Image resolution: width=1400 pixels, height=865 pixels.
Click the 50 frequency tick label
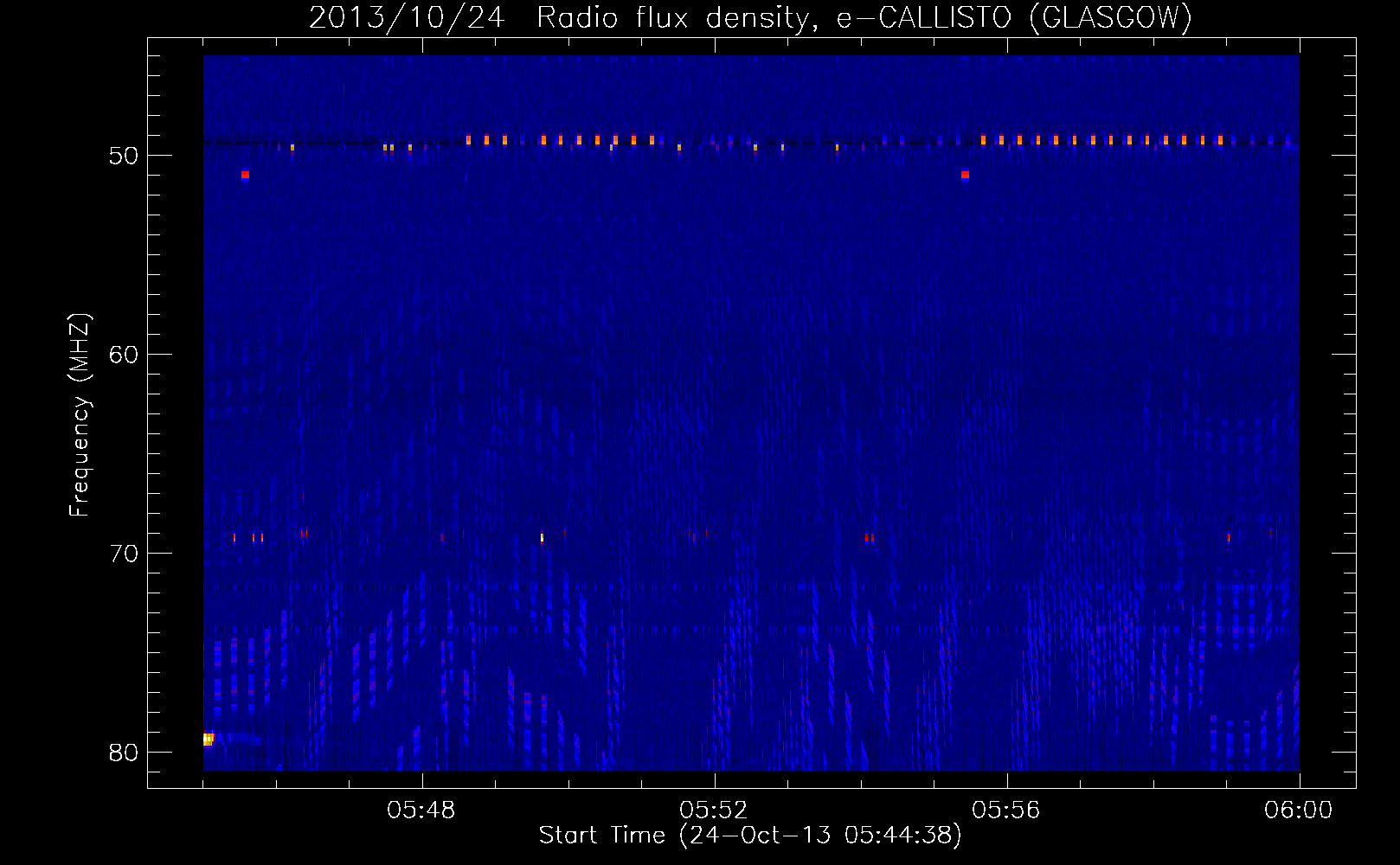click(124, 156)
